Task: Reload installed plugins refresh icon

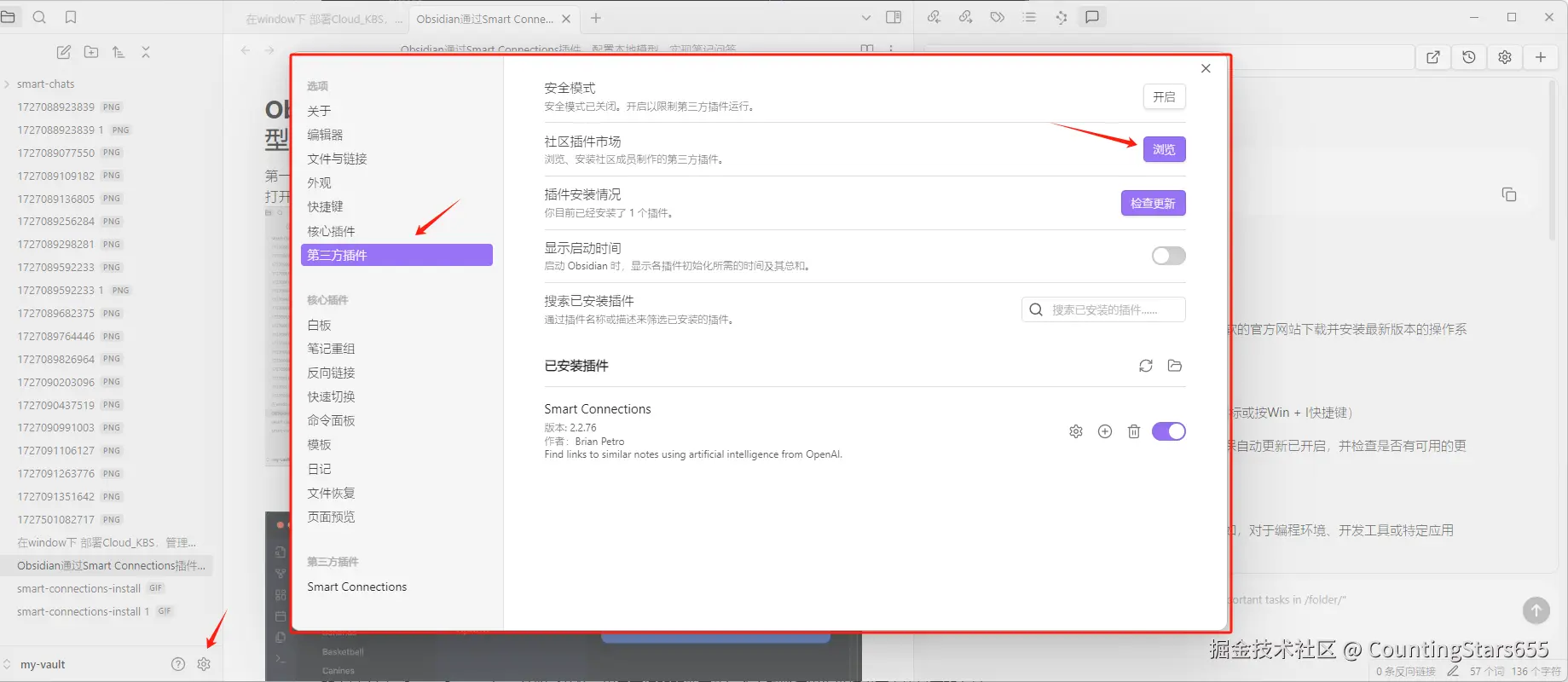Action: 1146,366
